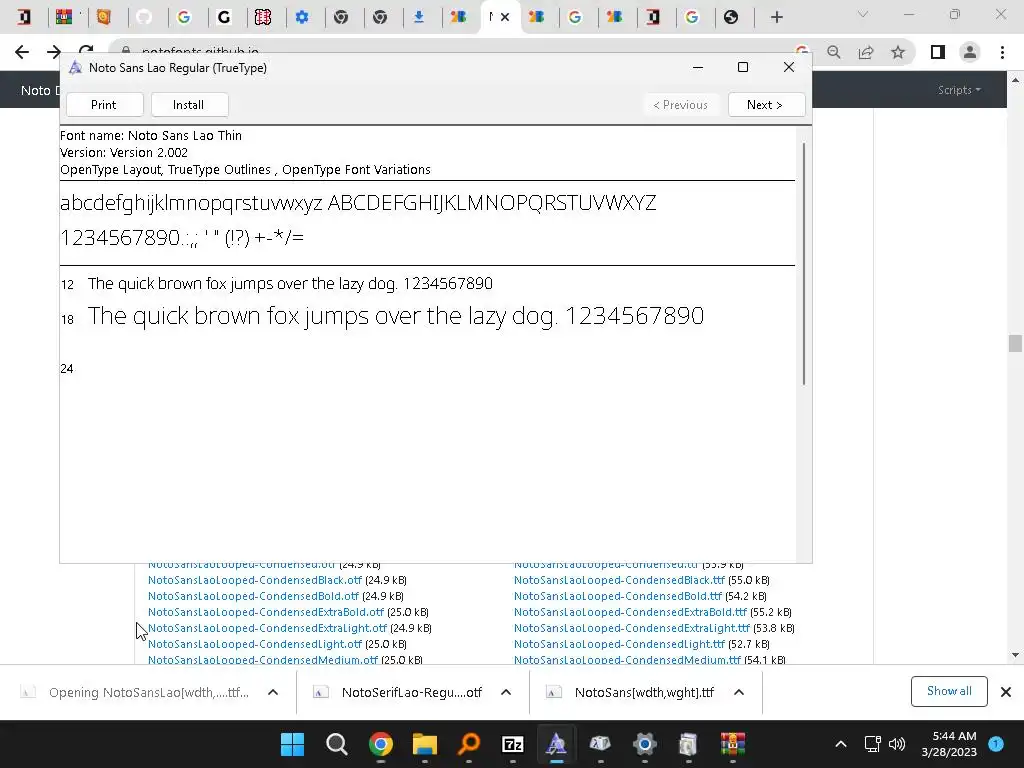Image resolution: width=1024 pixels, height=768 pixels.
Task: Bookmark this page with star icon
Action: click(898, 52)
